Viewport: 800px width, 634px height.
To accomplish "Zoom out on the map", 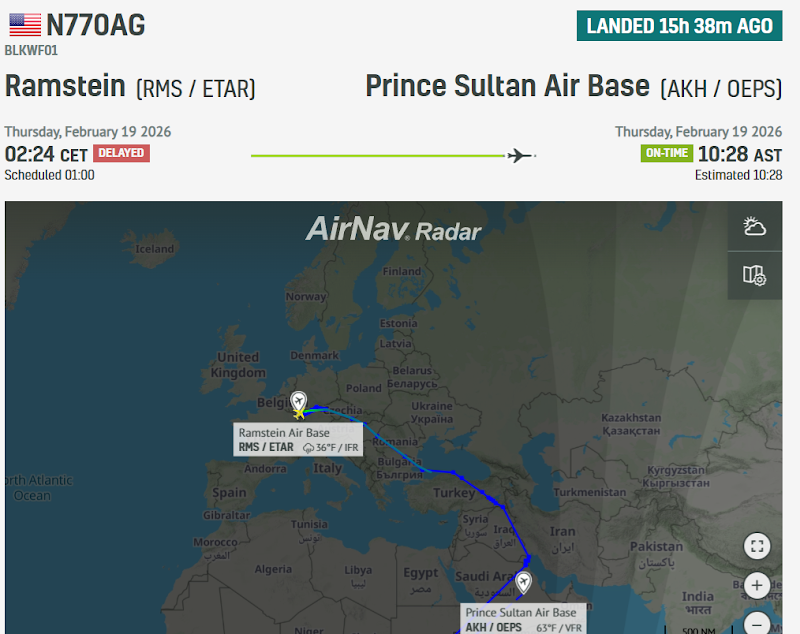I will click(x=757, y=622).
